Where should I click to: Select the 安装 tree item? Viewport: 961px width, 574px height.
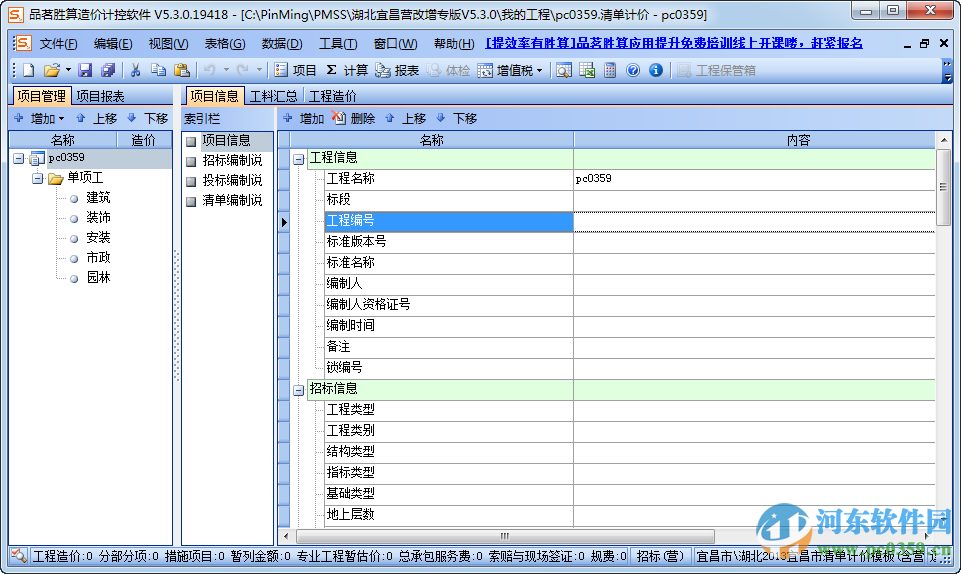[x=98, y=238]
